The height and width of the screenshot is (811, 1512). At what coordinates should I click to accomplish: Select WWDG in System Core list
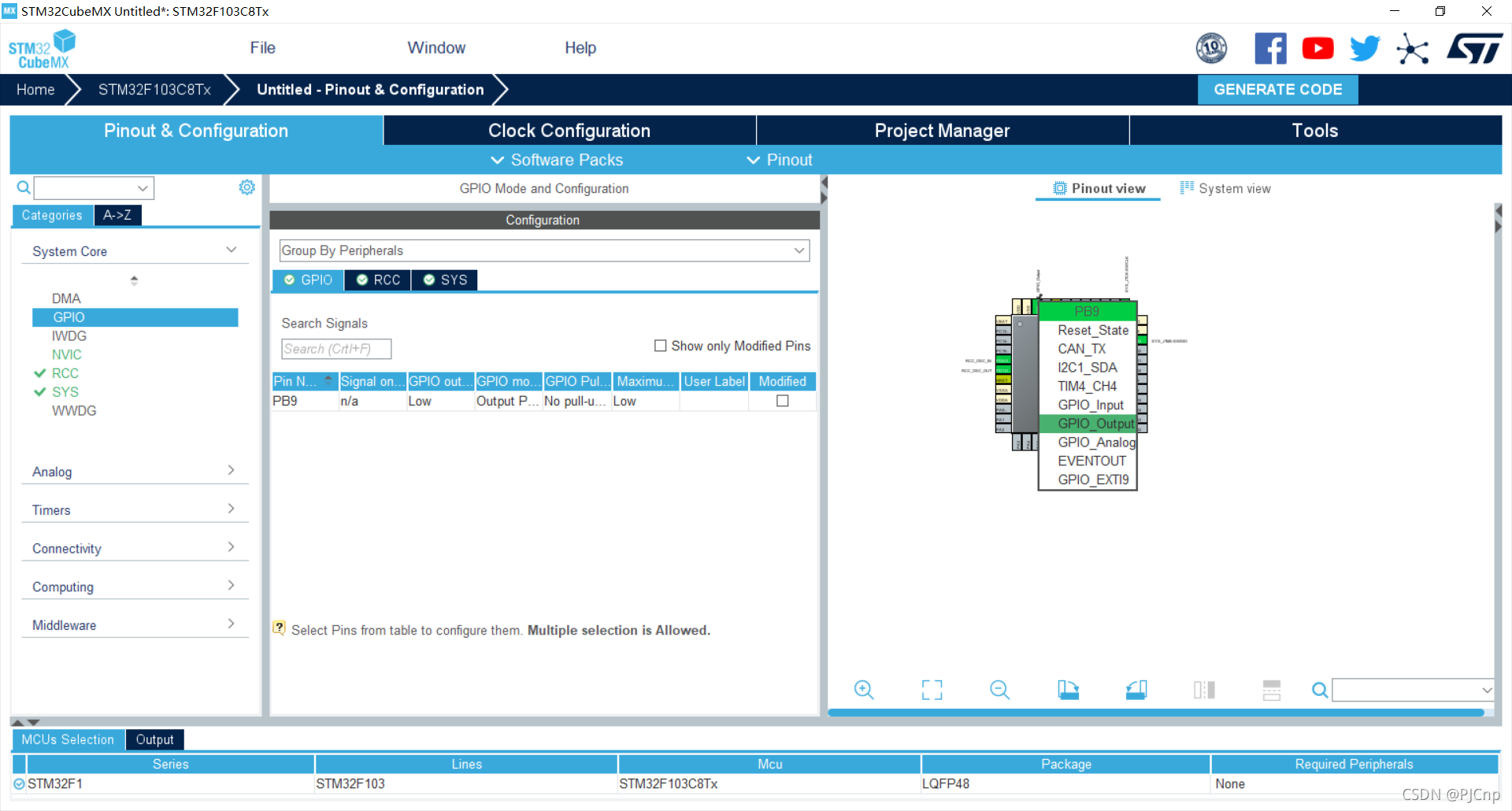point(74,411)
